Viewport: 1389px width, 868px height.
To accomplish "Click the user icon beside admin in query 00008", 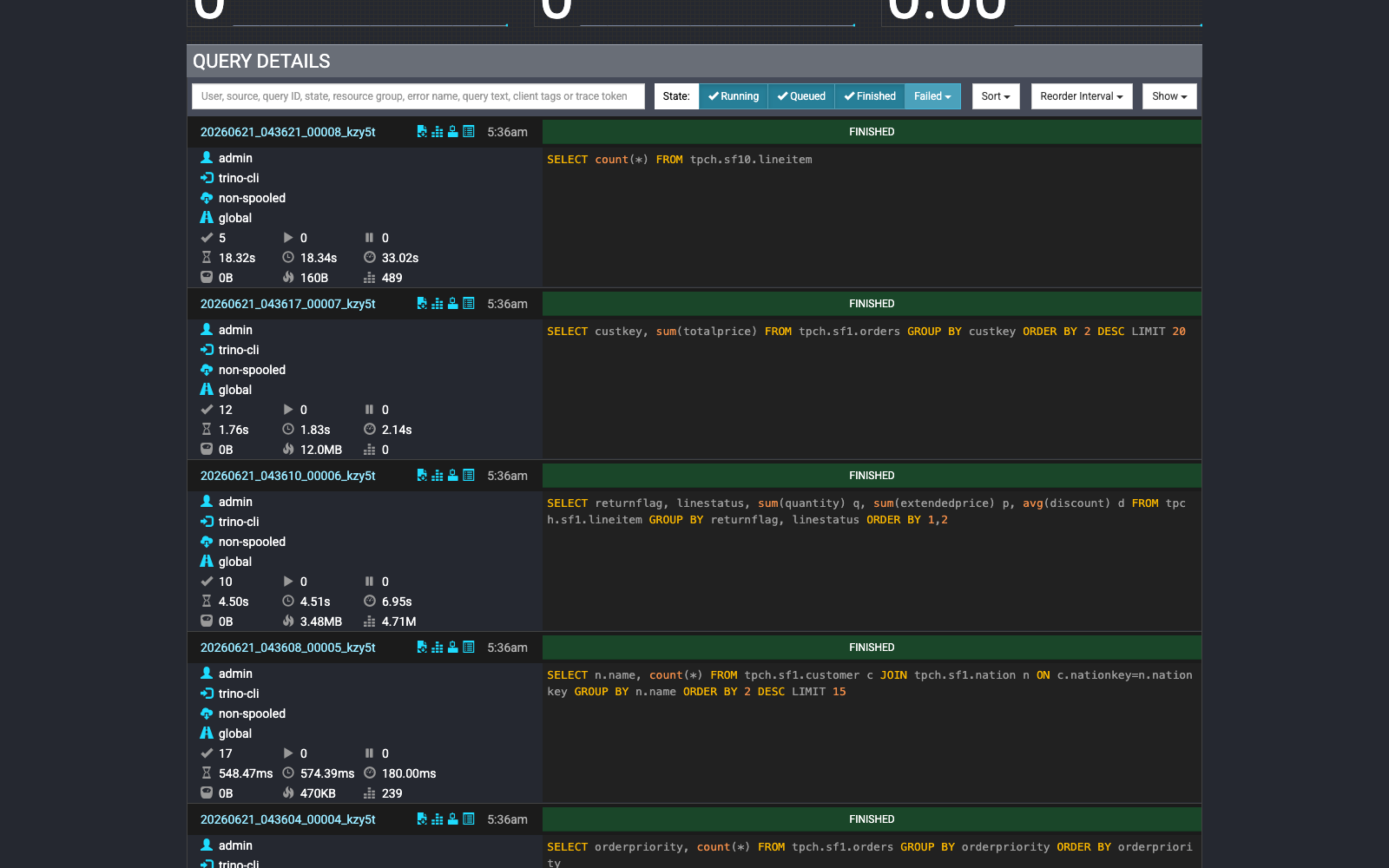I will (x=207, y=158).
